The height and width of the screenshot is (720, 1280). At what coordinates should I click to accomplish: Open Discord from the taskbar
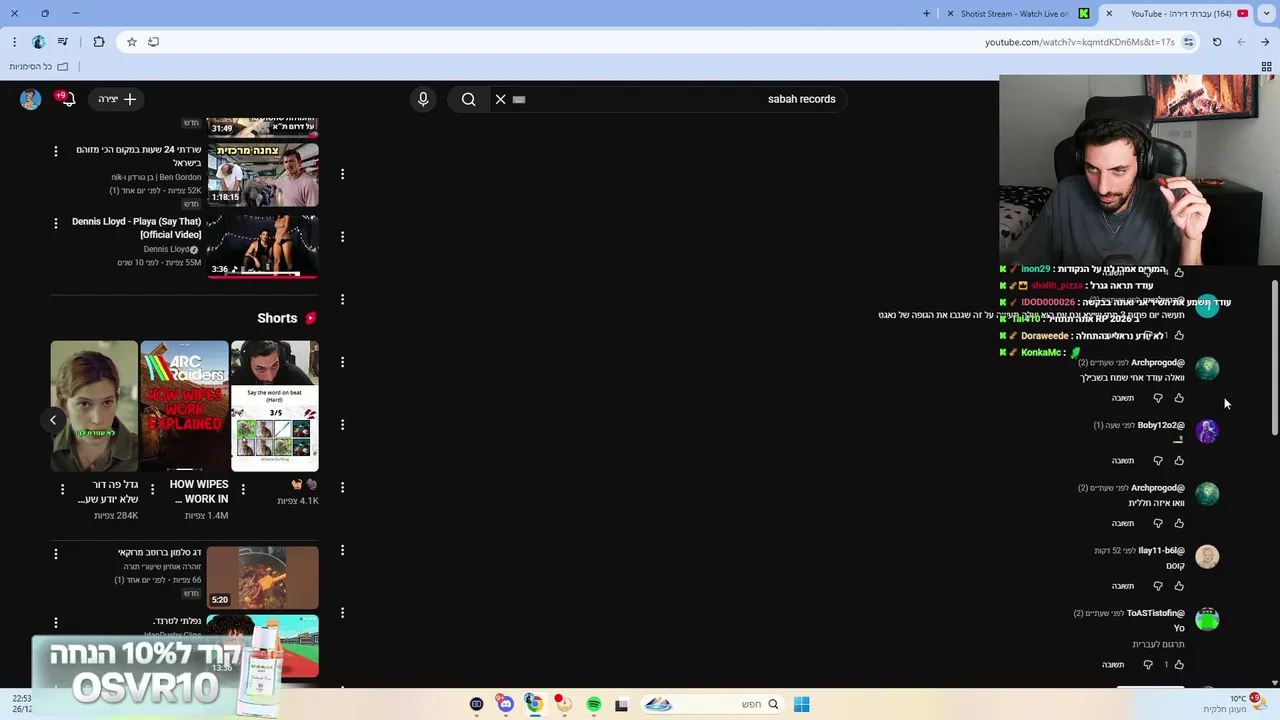click(505, 704)
